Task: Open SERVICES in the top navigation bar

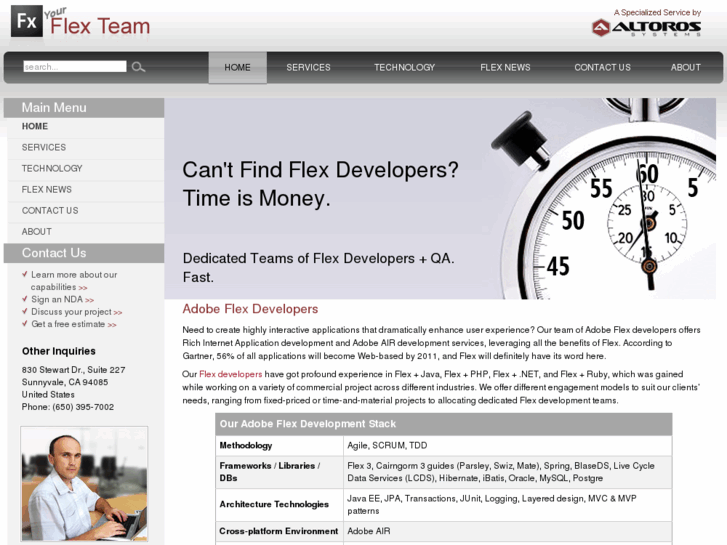Action: pyautogui.click(x=308, y=67)
